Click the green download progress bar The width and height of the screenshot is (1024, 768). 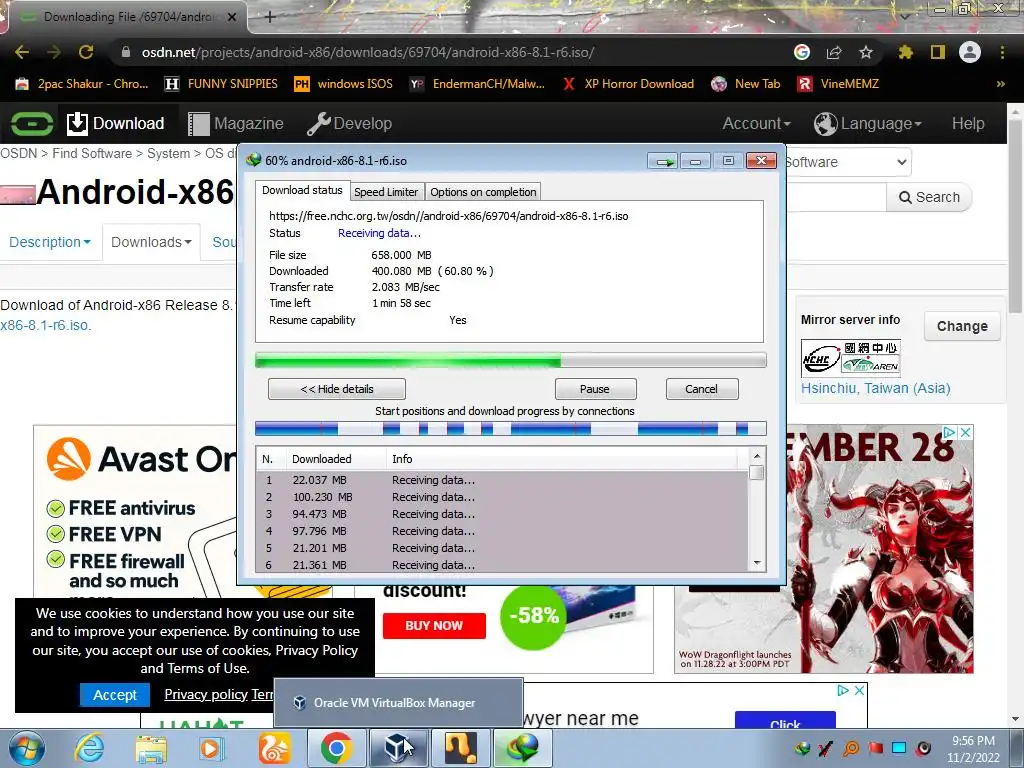510,360
